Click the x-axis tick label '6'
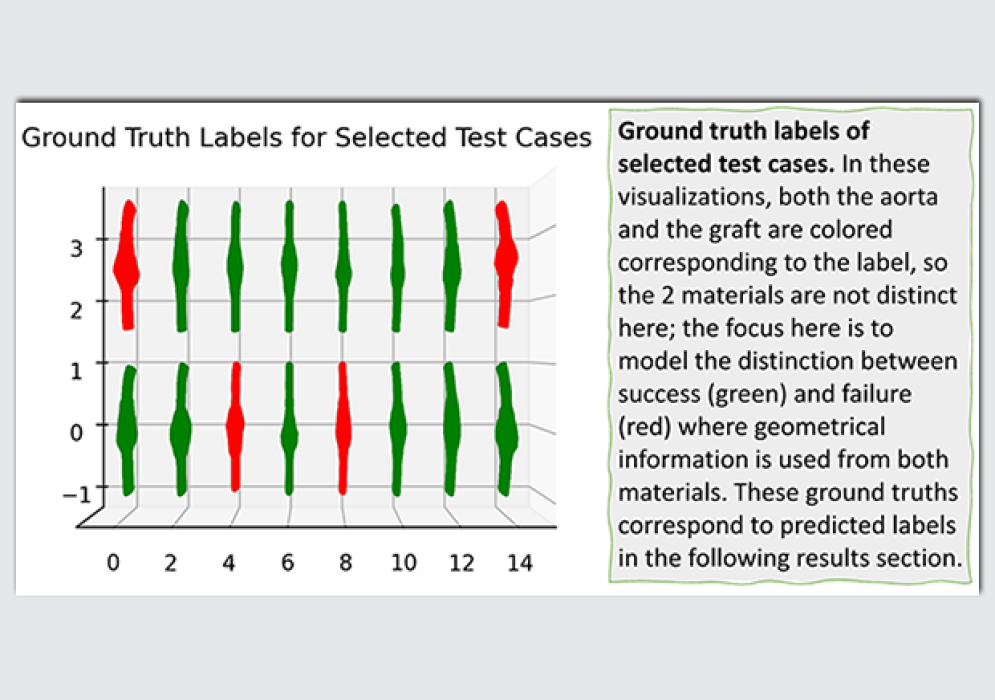The width and height of the screenshot is (995, 700). coord(288,563)
